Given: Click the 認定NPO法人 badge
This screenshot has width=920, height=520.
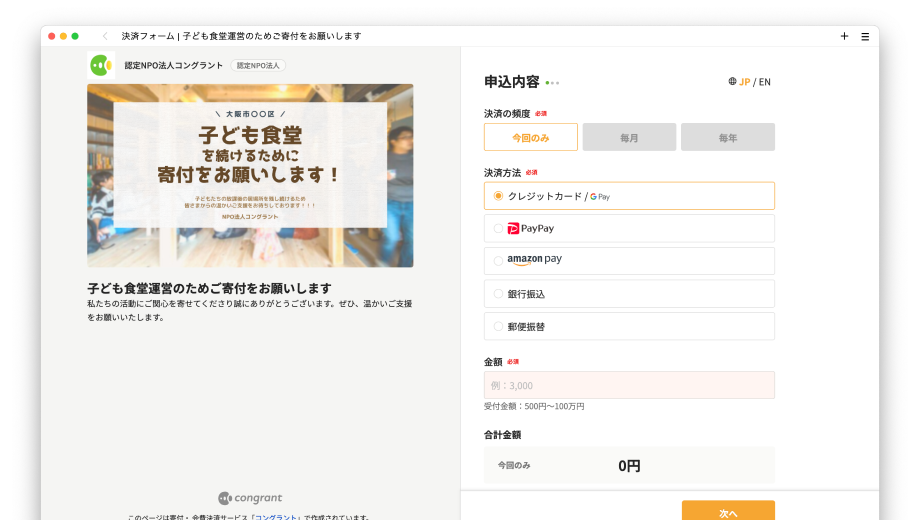Looking at the screenshot, I should [258, 66].
